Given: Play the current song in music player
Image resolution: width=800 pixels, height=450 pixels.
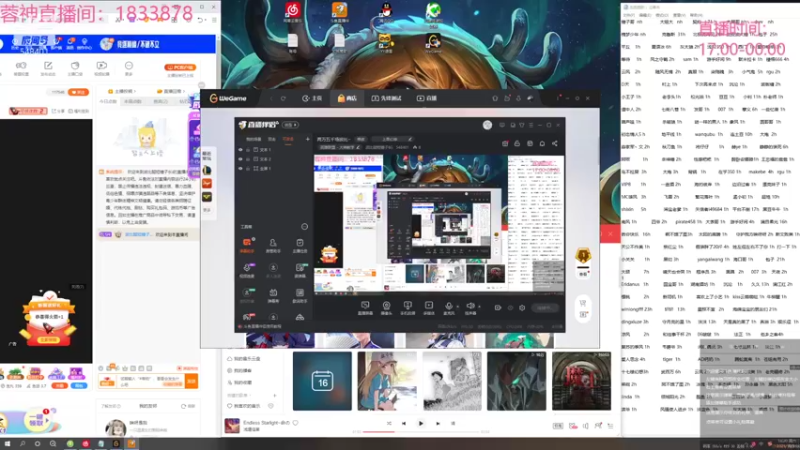Looking at the screenshot, I should [421, 423].
